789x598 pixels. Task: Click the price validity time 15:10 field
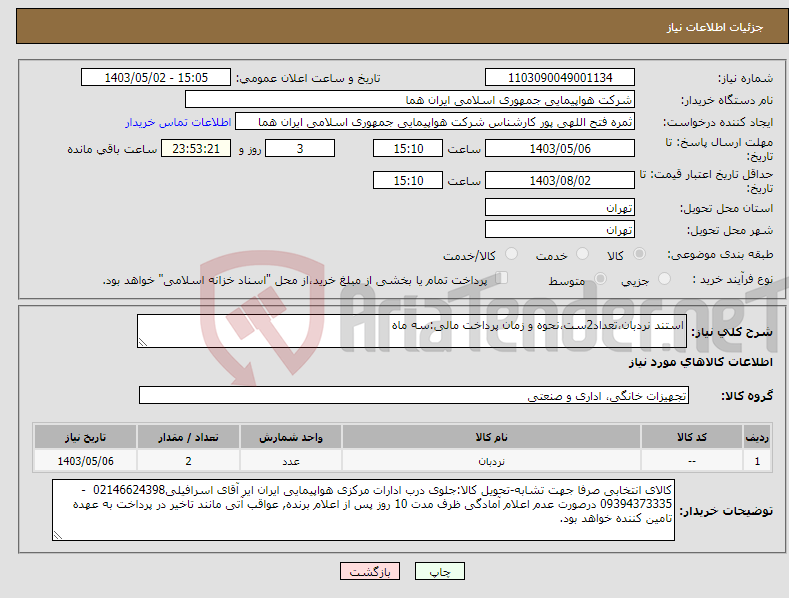click(408, 180)
